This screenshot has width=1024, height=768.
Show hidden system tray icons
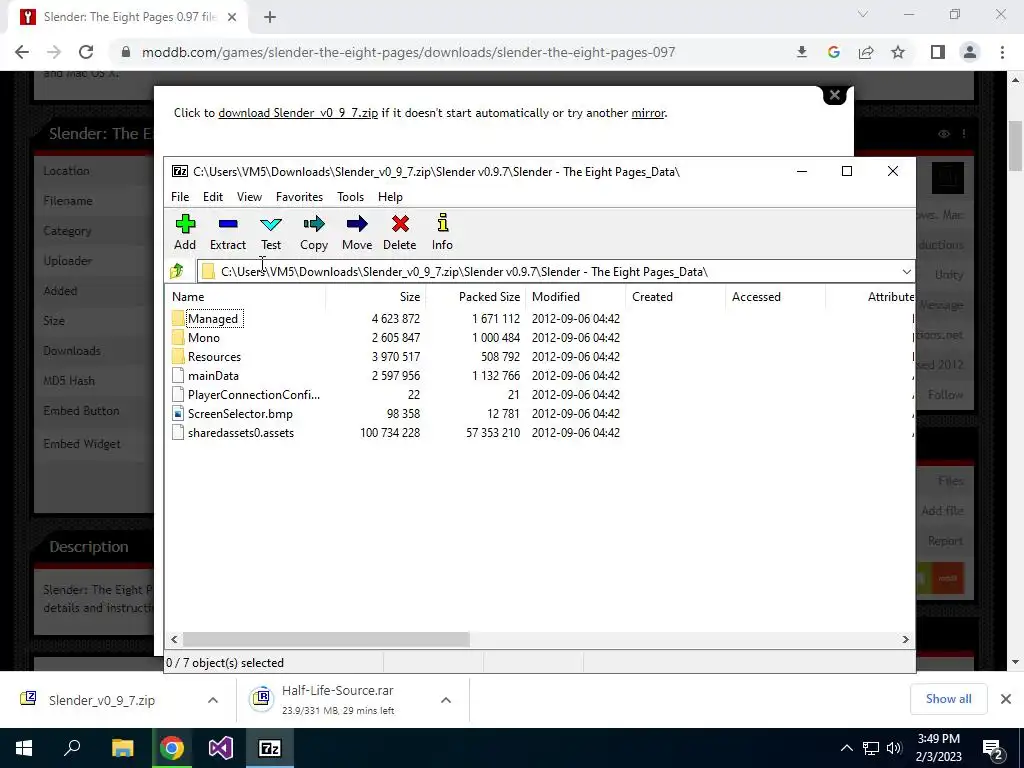[x=846, y=748]
